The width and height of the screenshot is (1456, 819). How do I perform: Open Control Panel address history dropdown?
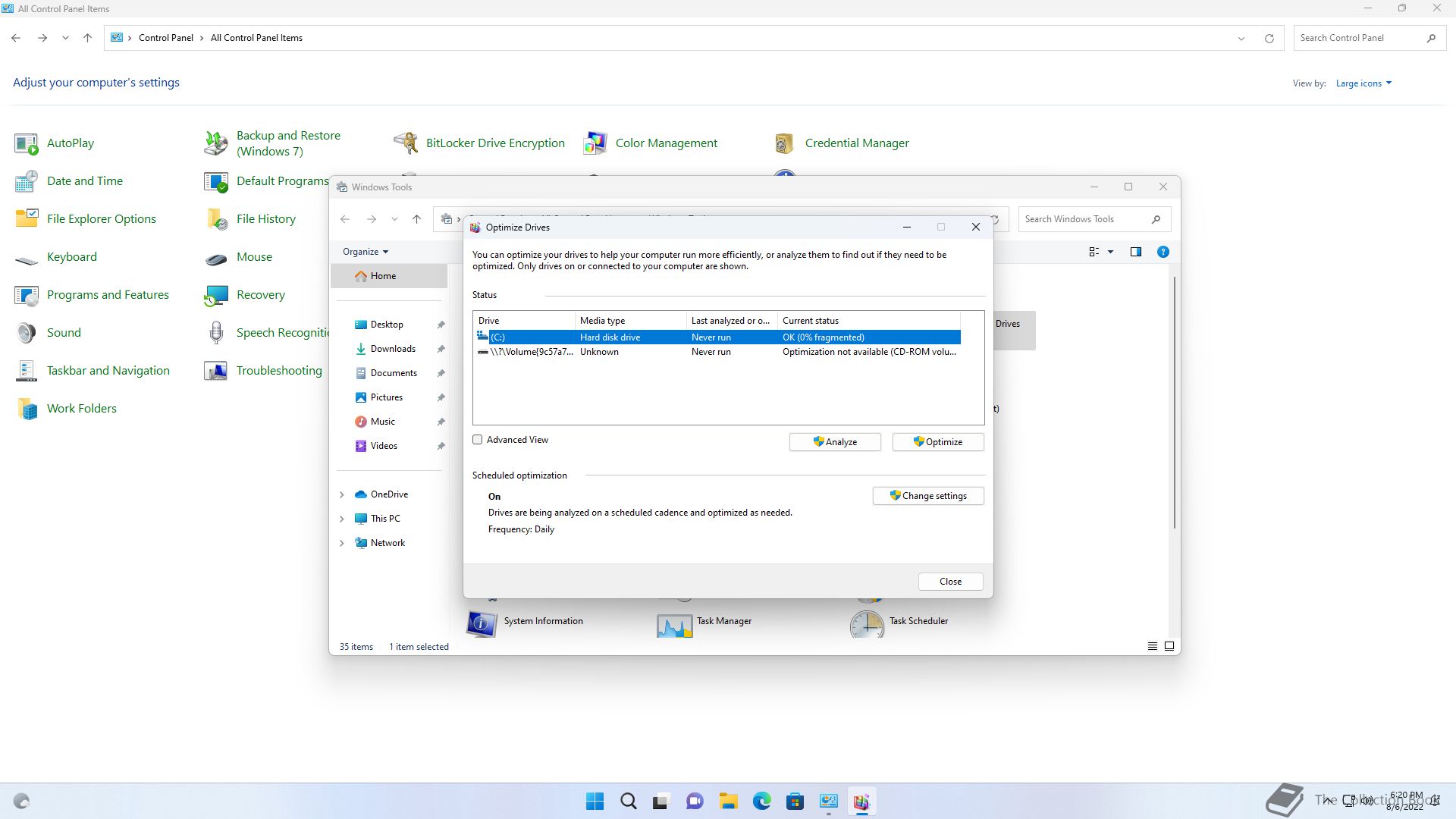pyautogui.click(x=1241, y=38)
